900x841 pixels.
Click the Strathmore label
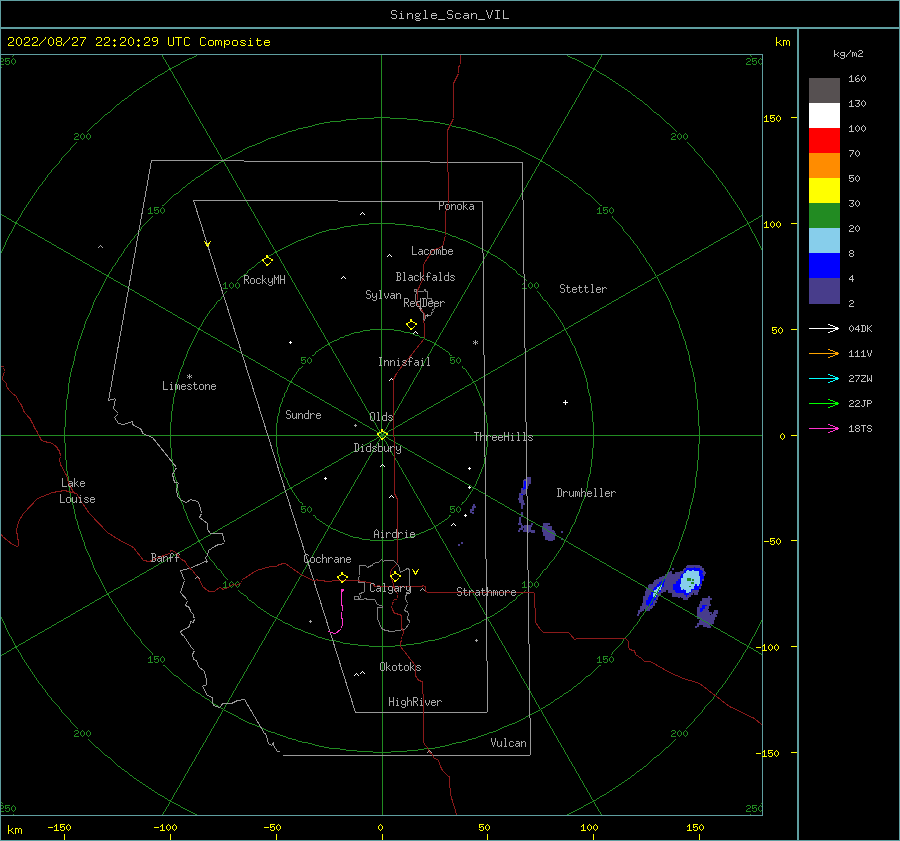[486, 592]
